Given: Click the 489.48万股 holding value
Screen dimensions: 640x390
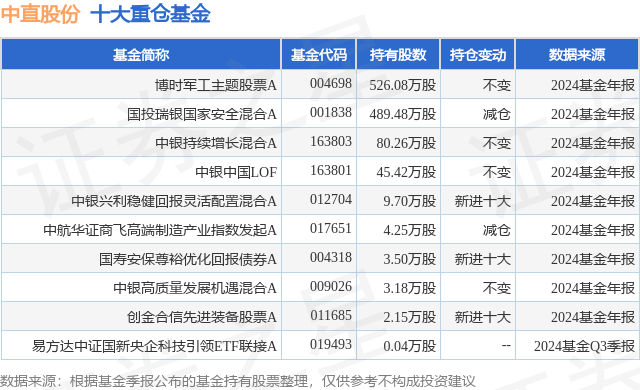Looking at the screenshot, I should tap(402, 114).
